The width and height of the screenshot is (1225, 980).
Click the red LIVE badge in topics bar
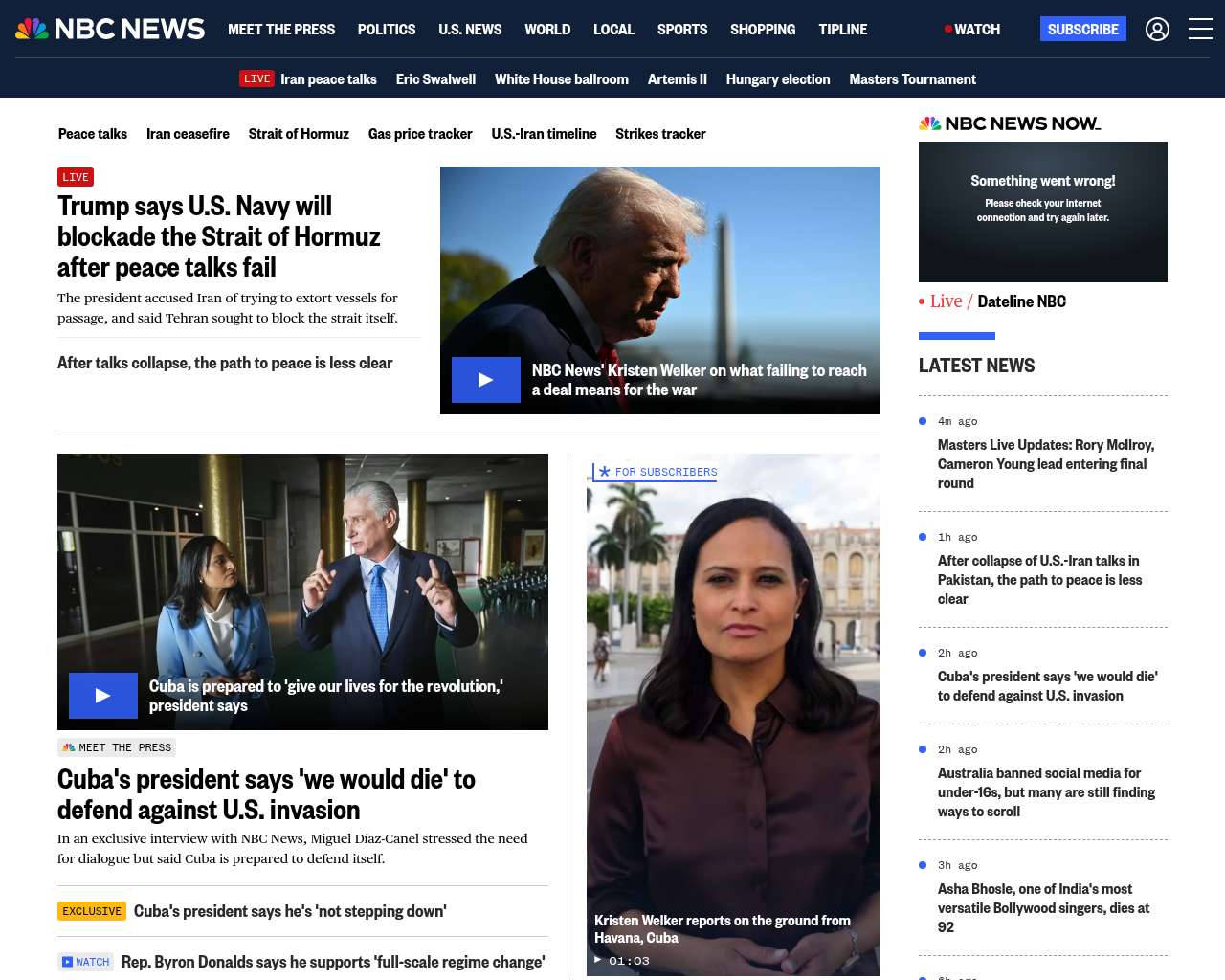tap(256, 78)
